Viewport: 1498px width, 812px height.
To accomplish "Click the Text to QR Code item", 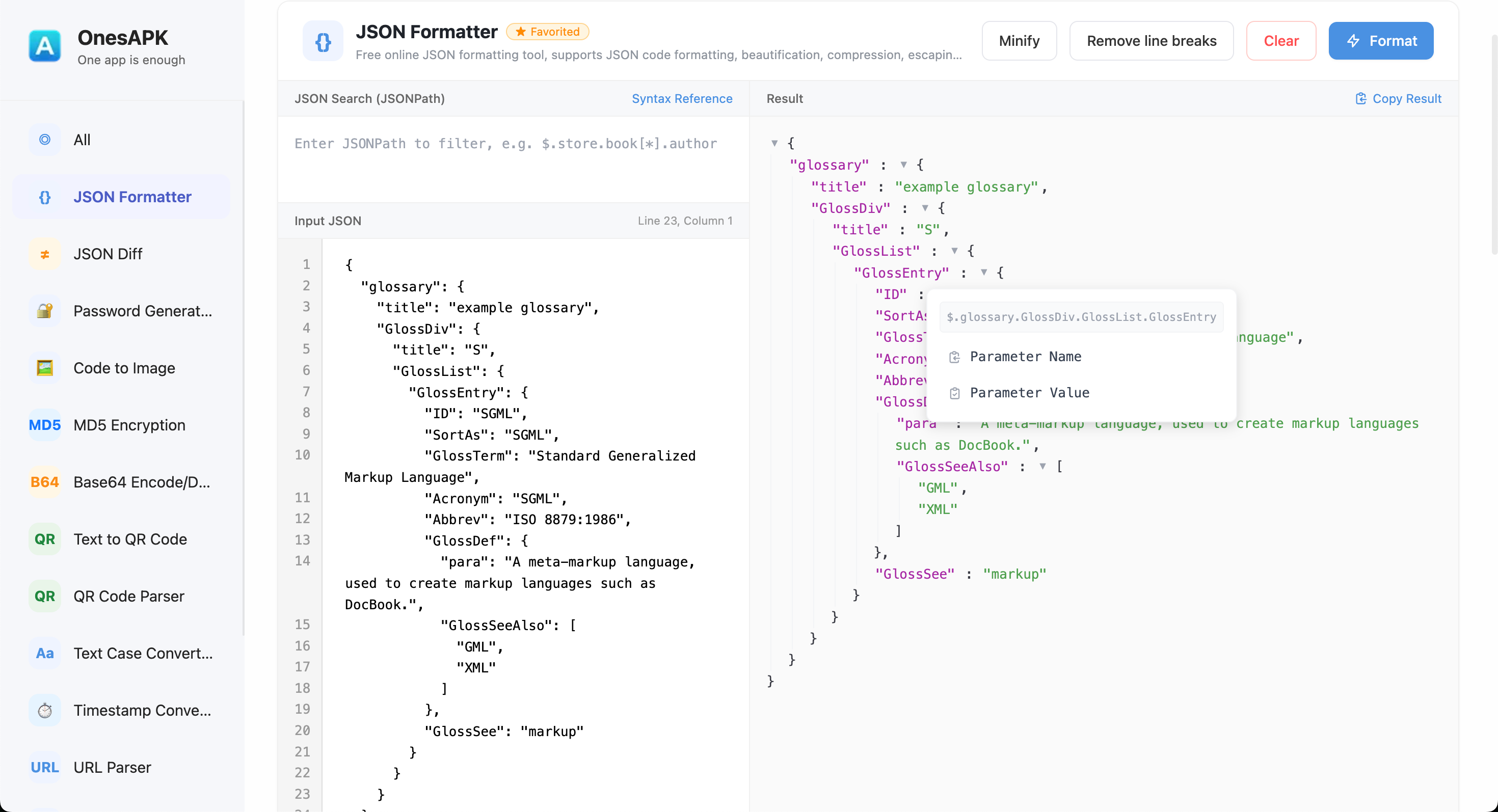I will tap(130, 539).
